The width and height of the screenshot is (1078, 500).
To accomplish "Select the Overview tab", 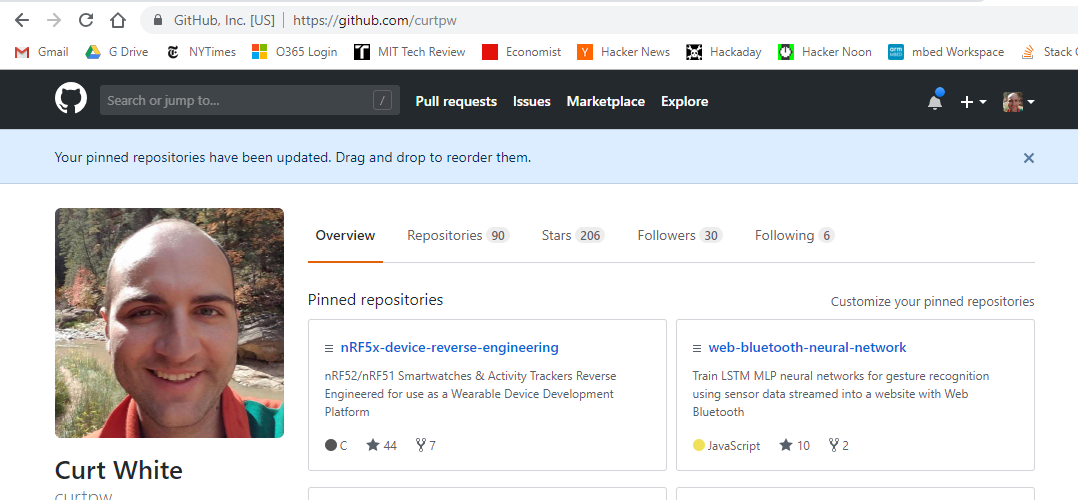I will click(x=345, y=235).
